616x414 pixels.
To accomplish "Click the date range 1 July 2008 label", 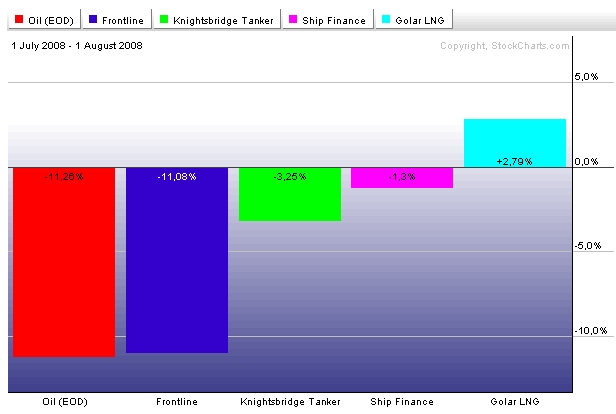I will (77, 46).
